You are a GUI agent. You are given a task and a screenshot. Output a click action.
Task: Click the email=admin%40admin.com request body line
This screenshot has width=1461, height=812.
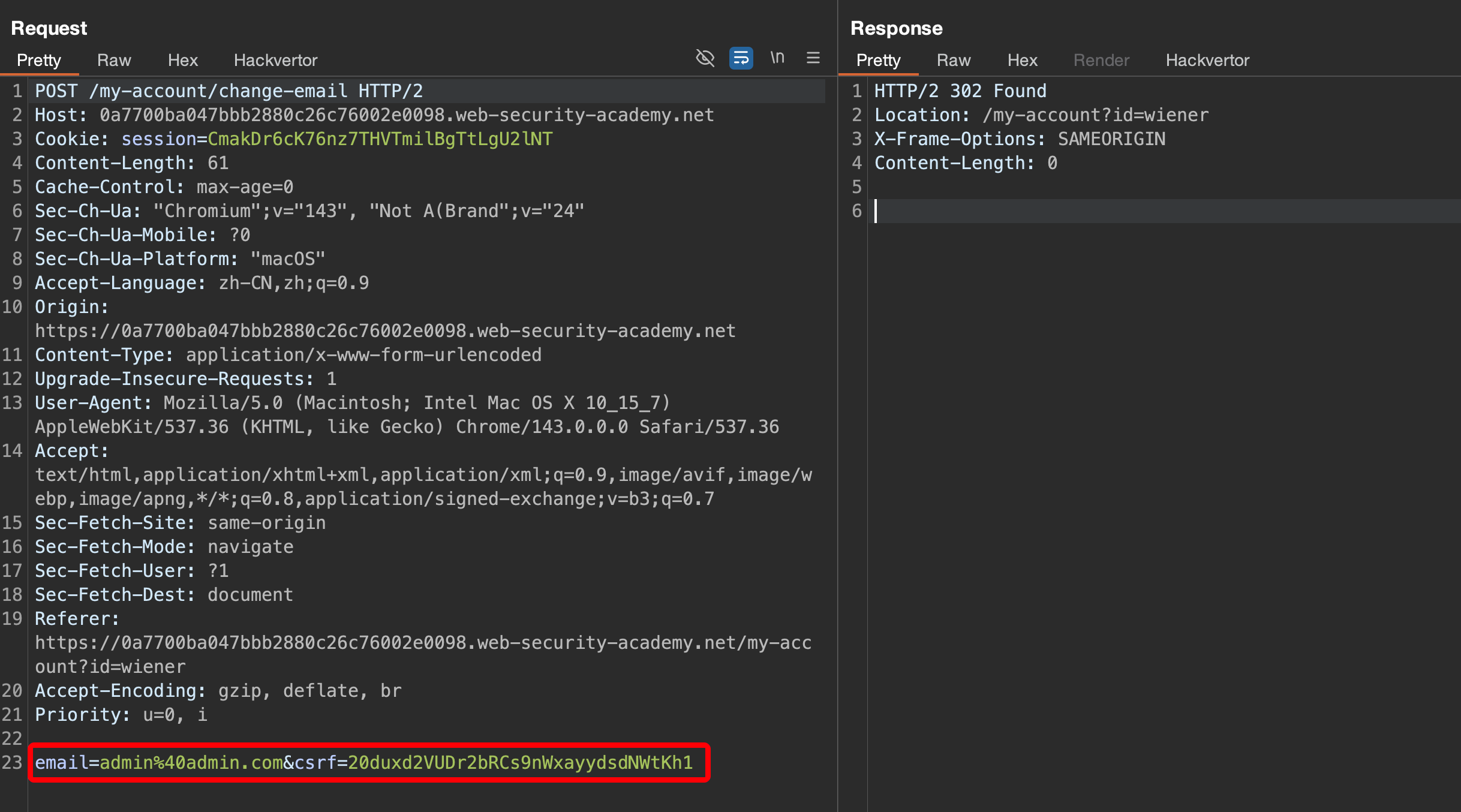point(363,762)
